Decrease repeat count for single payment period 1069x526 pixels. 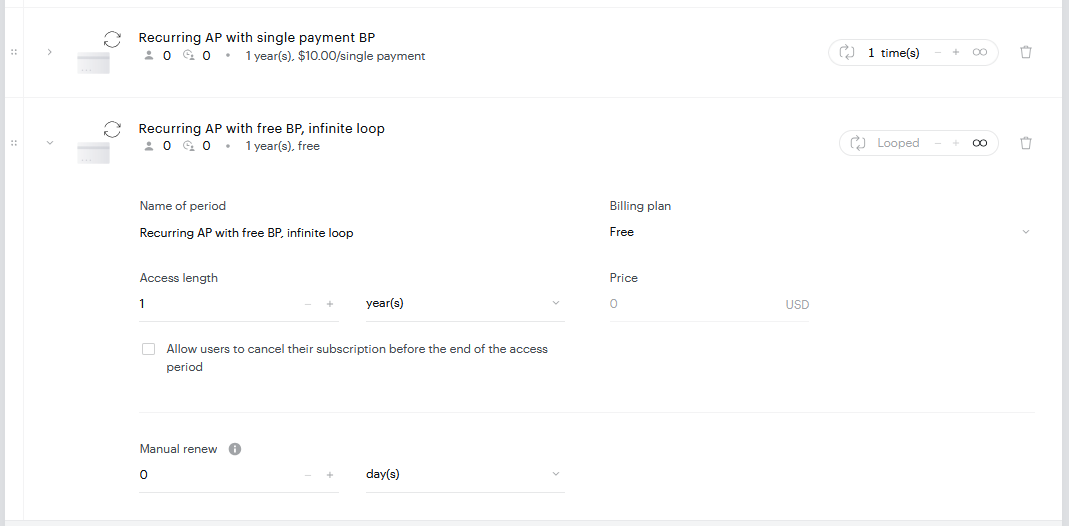[x=938, y=52]
